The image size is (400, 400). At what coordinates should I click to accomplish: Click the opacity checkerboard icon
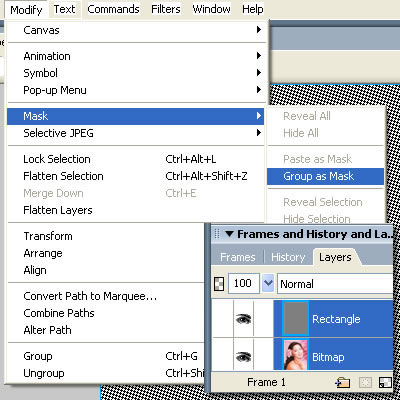coord(219,284)
